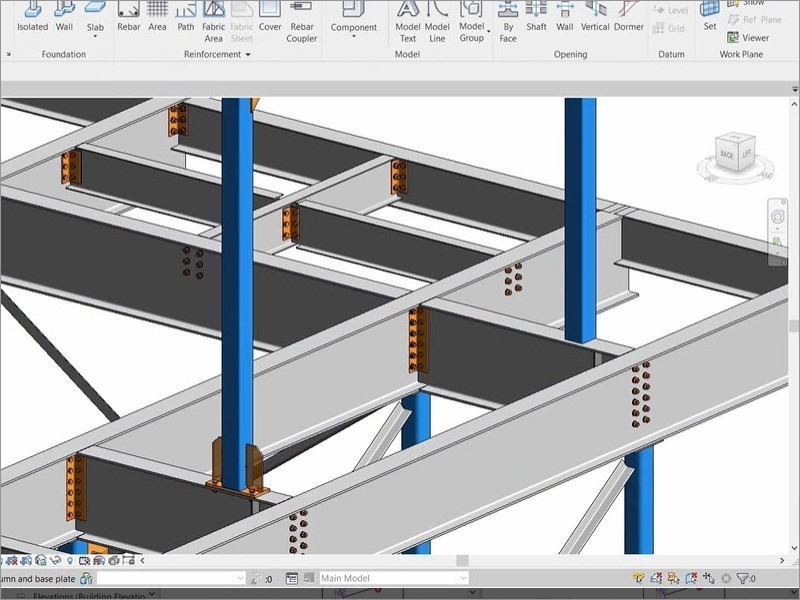The height and width of the screenshot is (600, 800).
Task: Click the Ref Plane button
Action: pyautogui.click(x=755, y=19)
